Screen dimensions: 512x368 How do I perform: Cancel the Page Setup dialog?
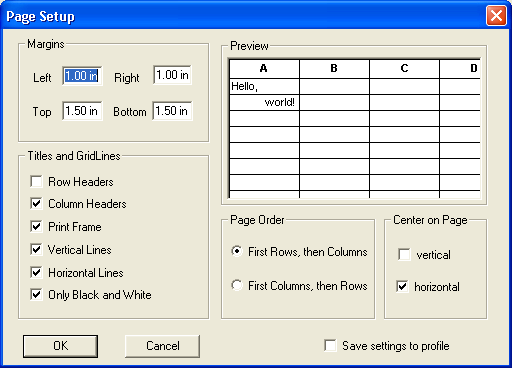pos(163,346)
